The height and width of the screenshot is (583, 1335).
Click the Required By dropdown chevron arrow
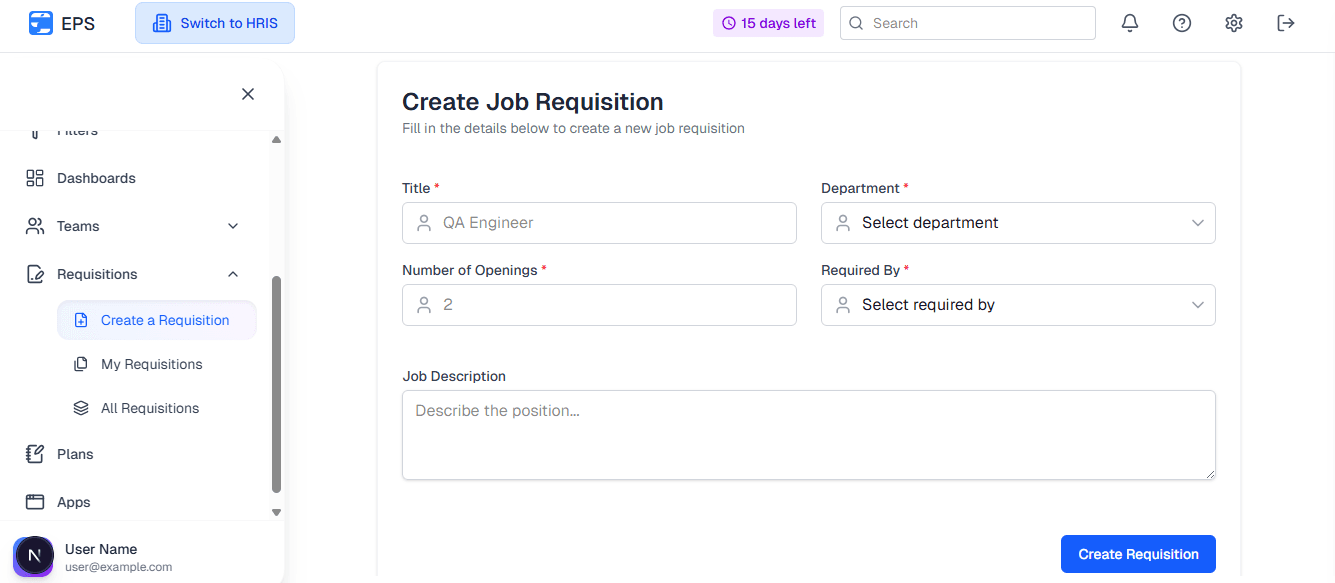point(1198,305)
